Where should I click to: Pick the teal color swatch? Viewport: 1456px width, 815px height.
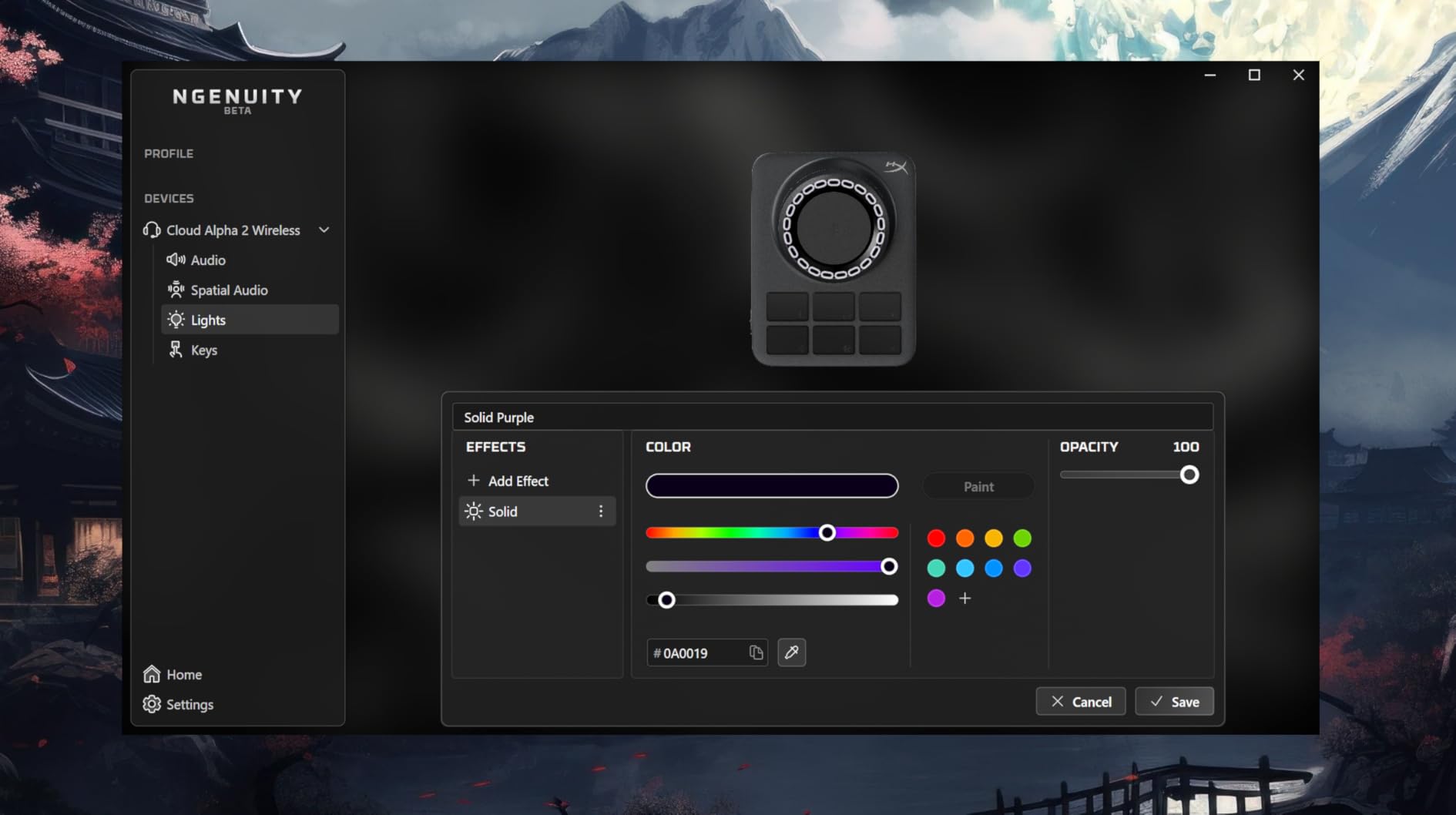(936, 568)
